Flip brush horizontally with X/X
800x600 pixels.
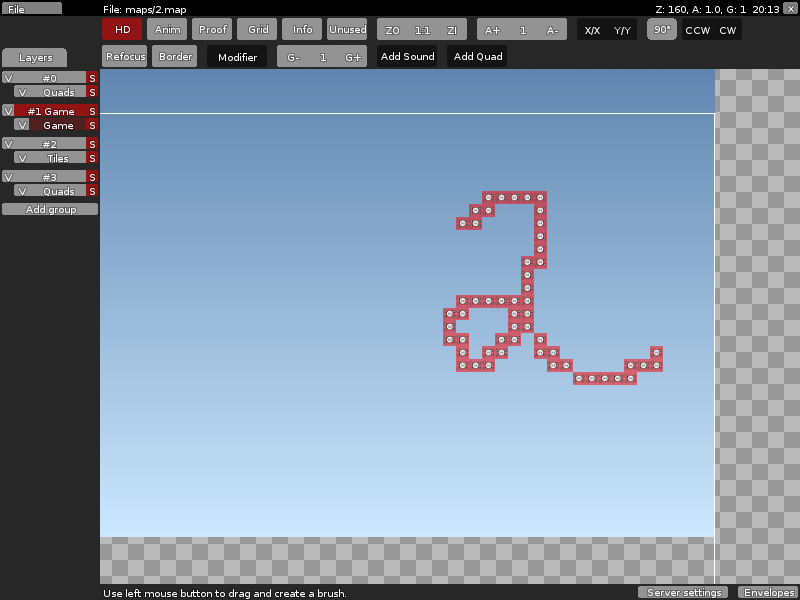tap(592, 30)
